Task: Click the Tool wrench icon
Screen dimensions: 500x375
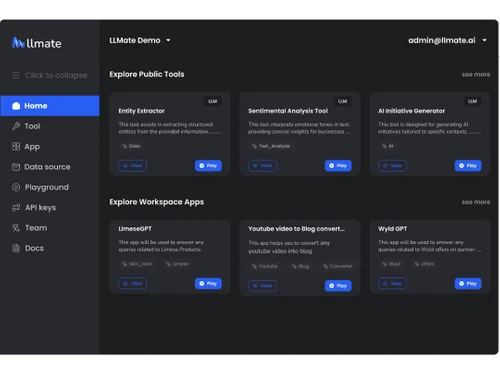Action: [16, 126]
